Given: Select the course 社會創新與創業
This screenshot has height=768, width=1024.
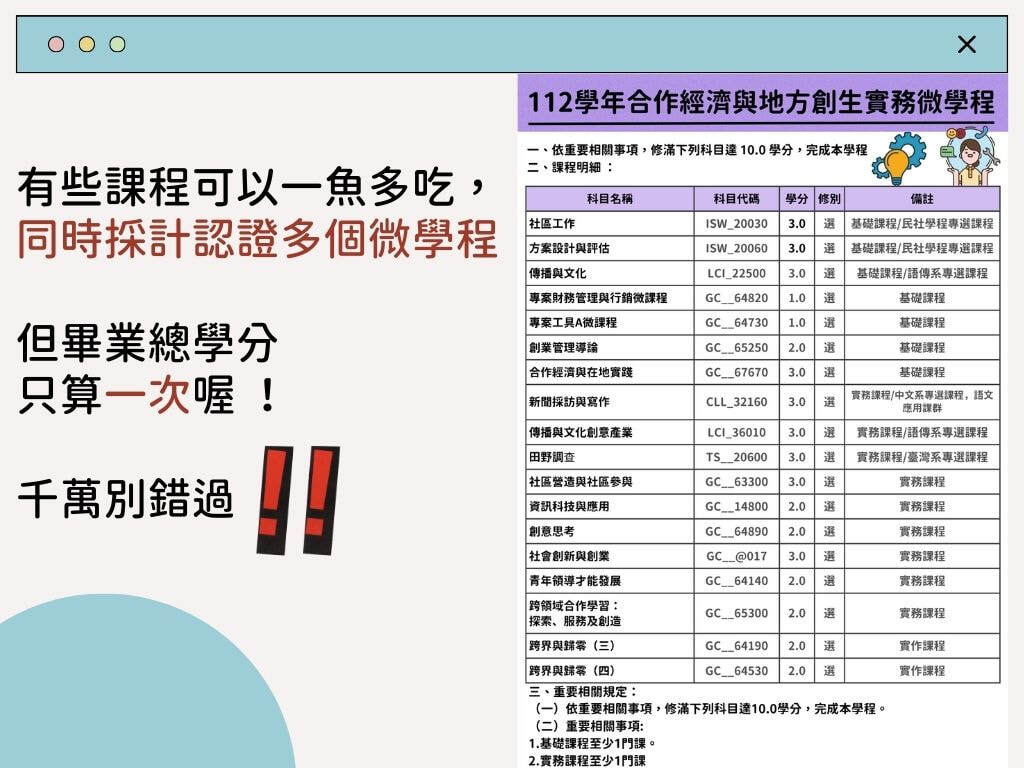Looking at the screenshot, I should 569,557.
